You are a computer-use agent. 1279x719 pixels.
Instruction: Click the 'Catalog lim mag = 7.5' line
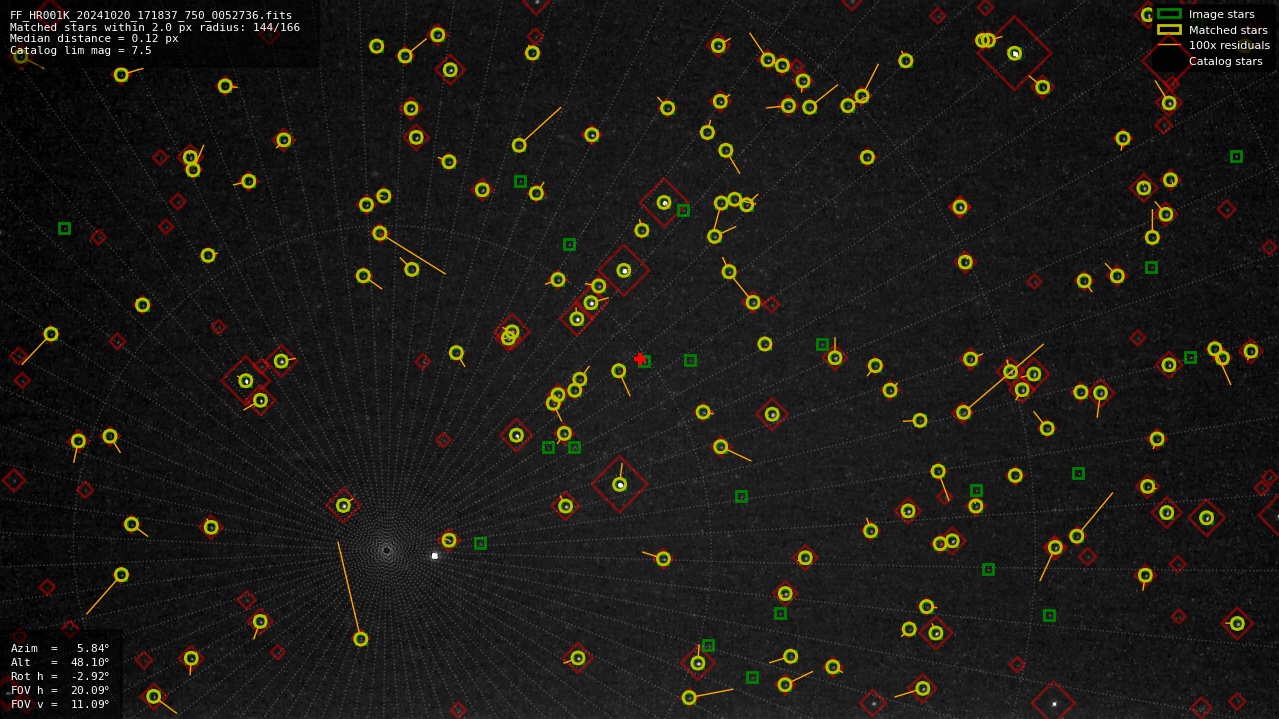(x=81, y=50)
